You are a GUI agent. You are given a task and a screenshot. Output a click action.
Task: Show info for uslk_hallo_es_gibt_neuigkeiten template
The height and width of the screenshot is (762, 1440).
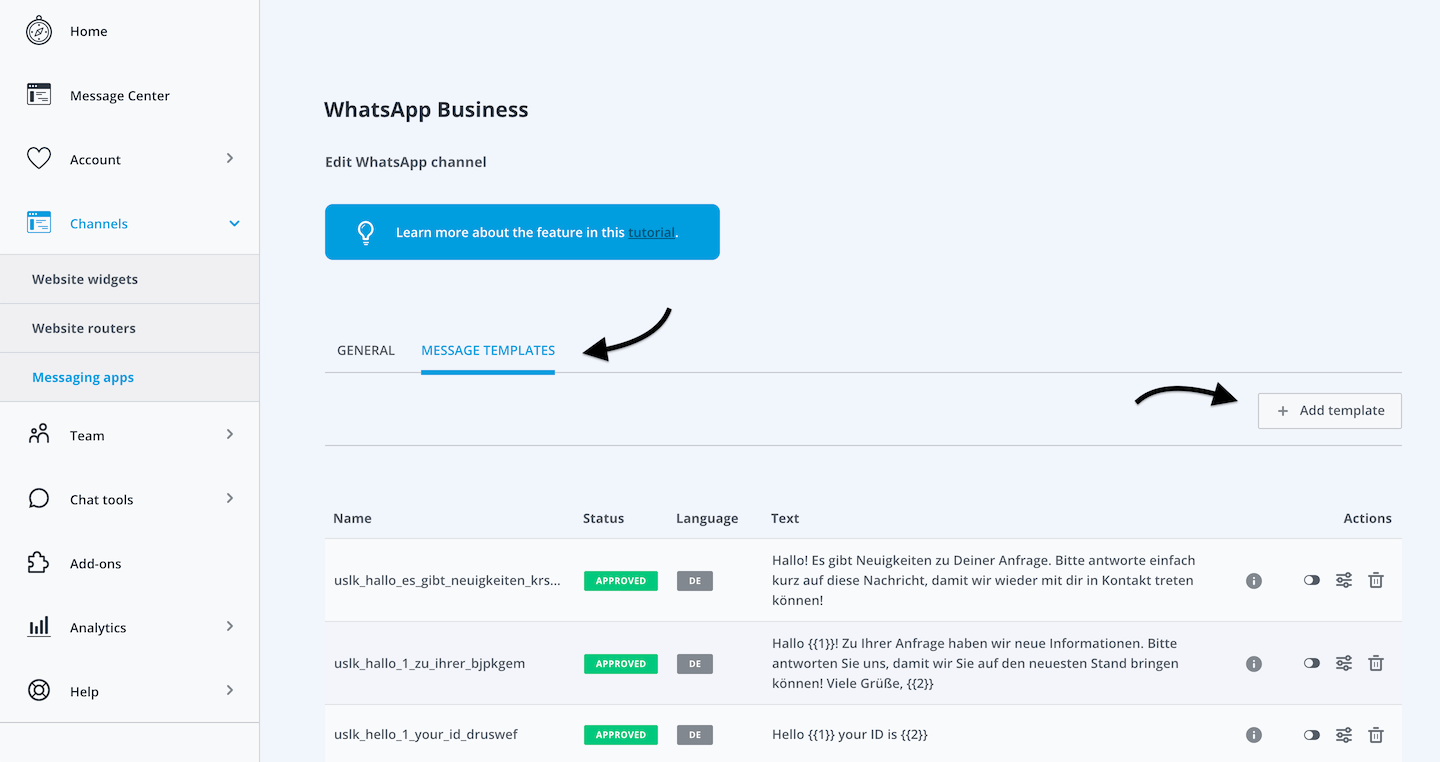click(x=1254, y=580)
